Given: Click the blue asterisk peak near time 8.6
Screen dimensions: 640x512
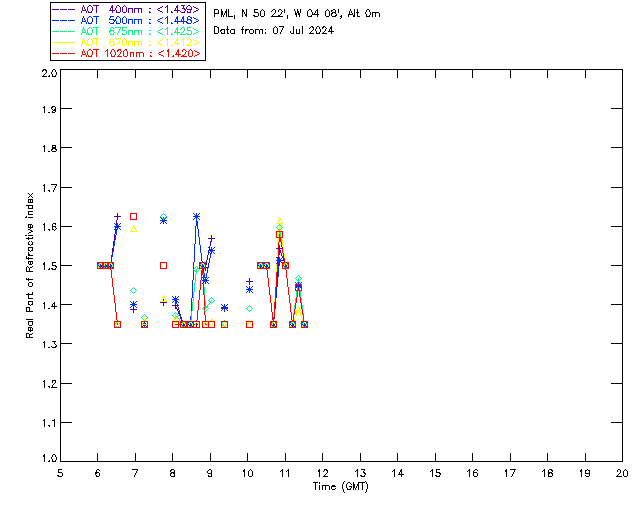Looking at the screenshot, I should pos(196,217).
